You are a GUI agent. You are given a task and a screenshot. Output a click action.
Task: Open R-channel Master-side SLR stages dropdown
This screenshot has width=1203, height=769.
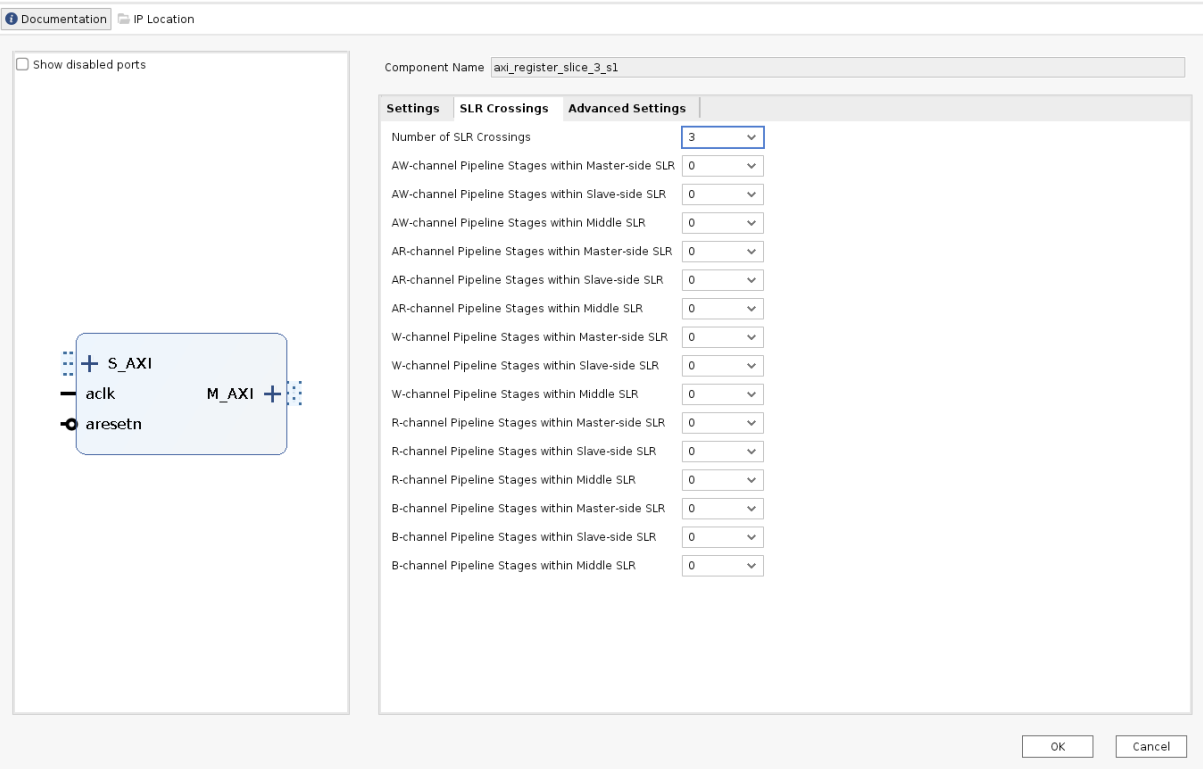722,422
